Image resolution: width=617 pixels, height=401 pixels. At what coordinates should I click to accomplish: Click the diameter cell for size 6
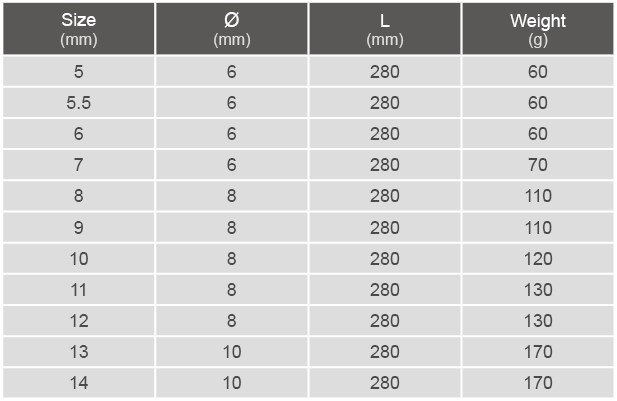[232, 133]
